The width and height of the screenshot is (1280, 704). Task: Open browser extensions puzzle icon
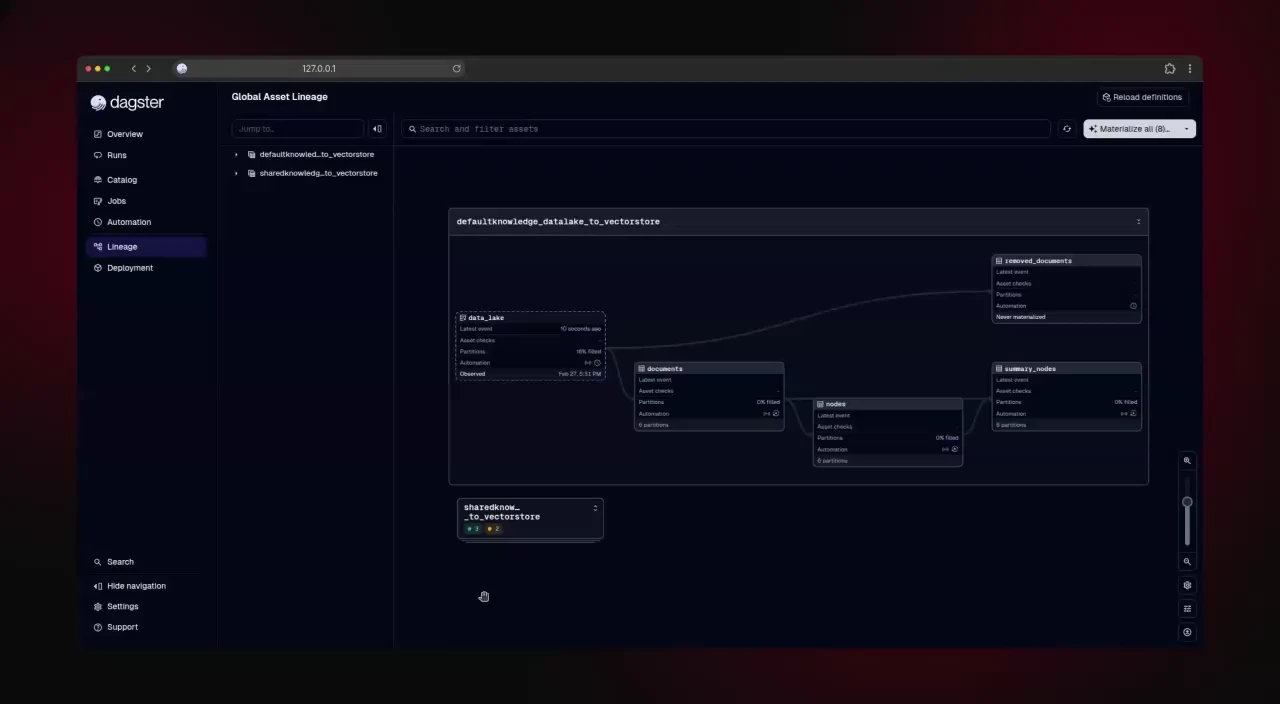click(1170, 69)
